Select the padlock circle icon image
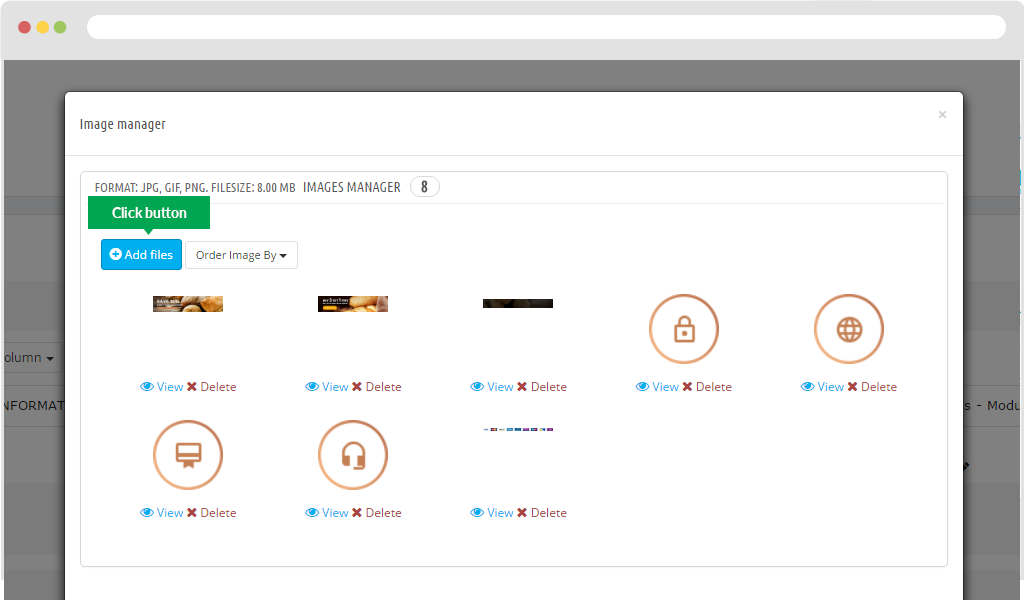 click(x=684, y=329)
